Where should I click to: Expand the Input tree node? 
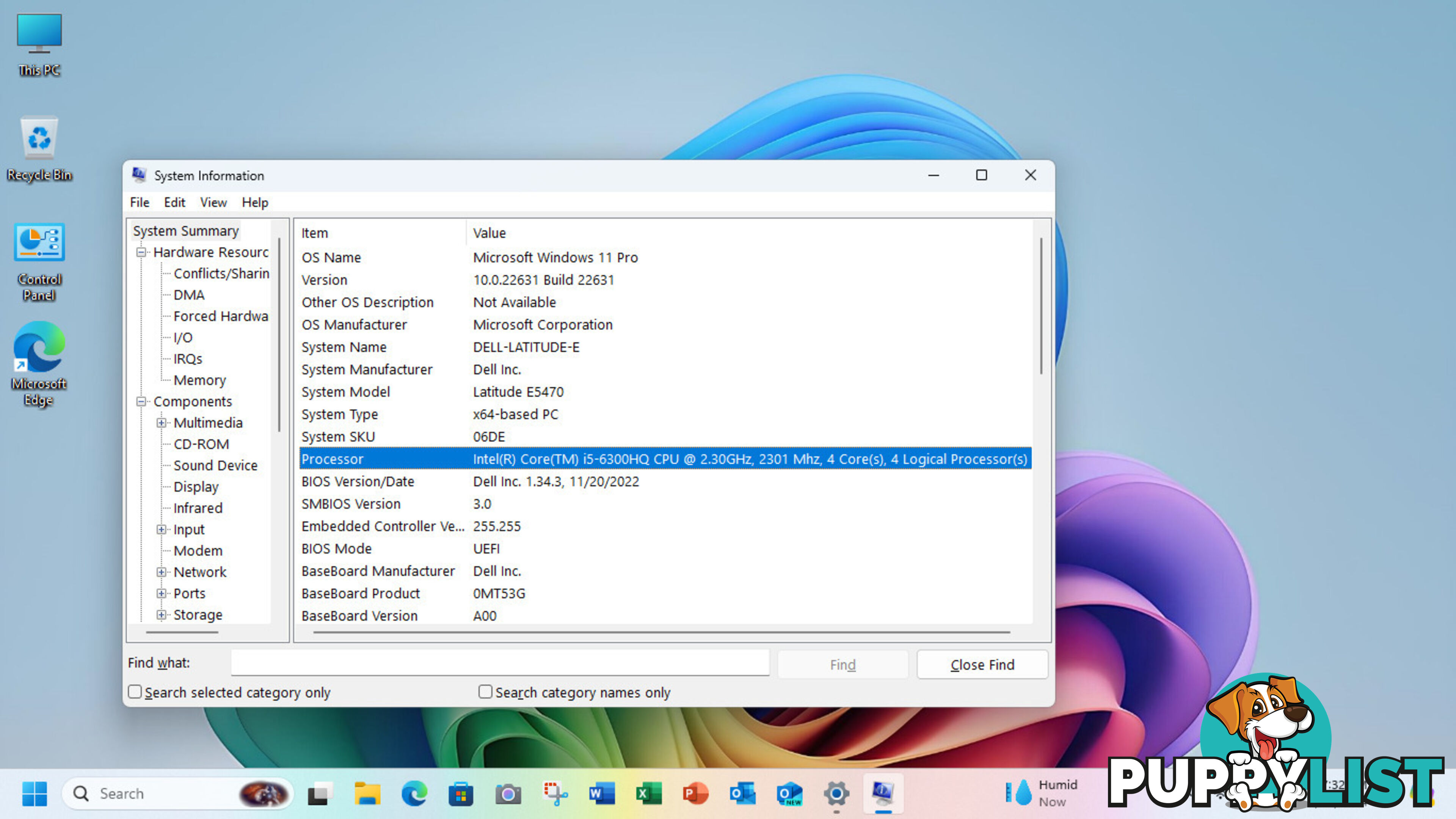click(162, 529)
